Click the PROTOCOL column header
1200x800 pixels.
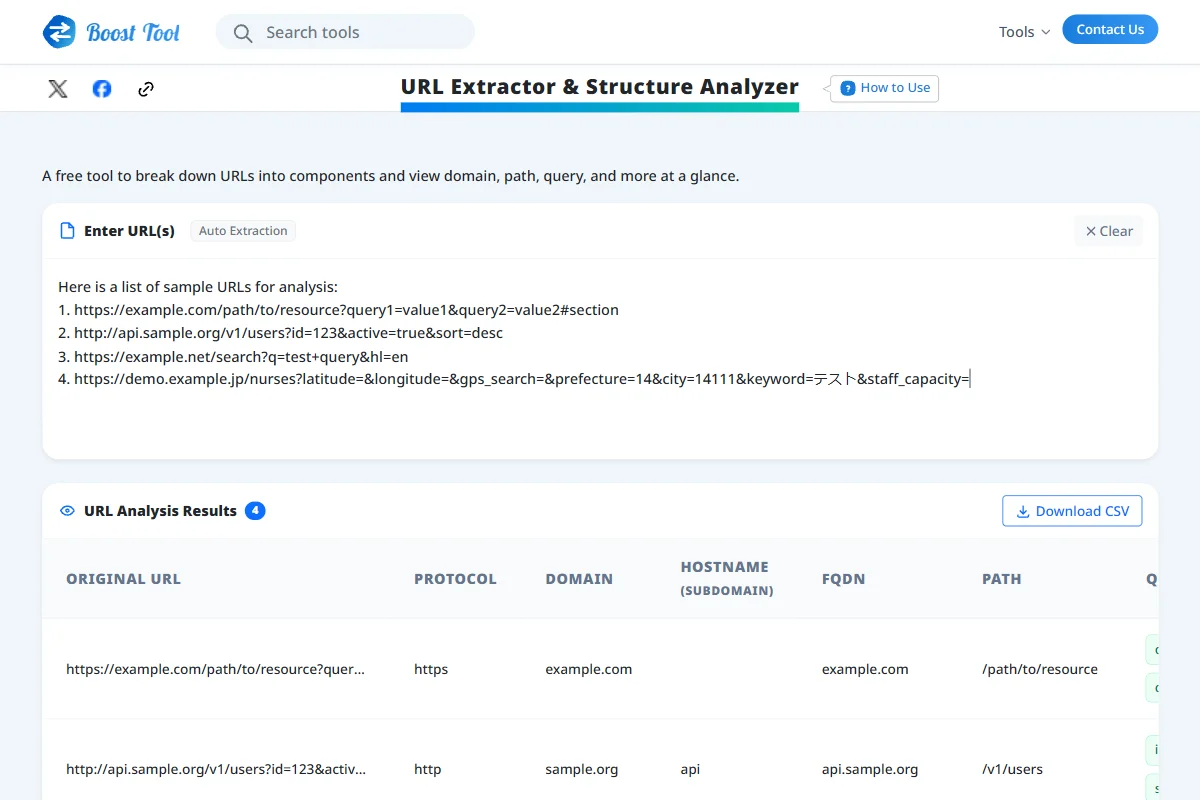click(455, 579)
